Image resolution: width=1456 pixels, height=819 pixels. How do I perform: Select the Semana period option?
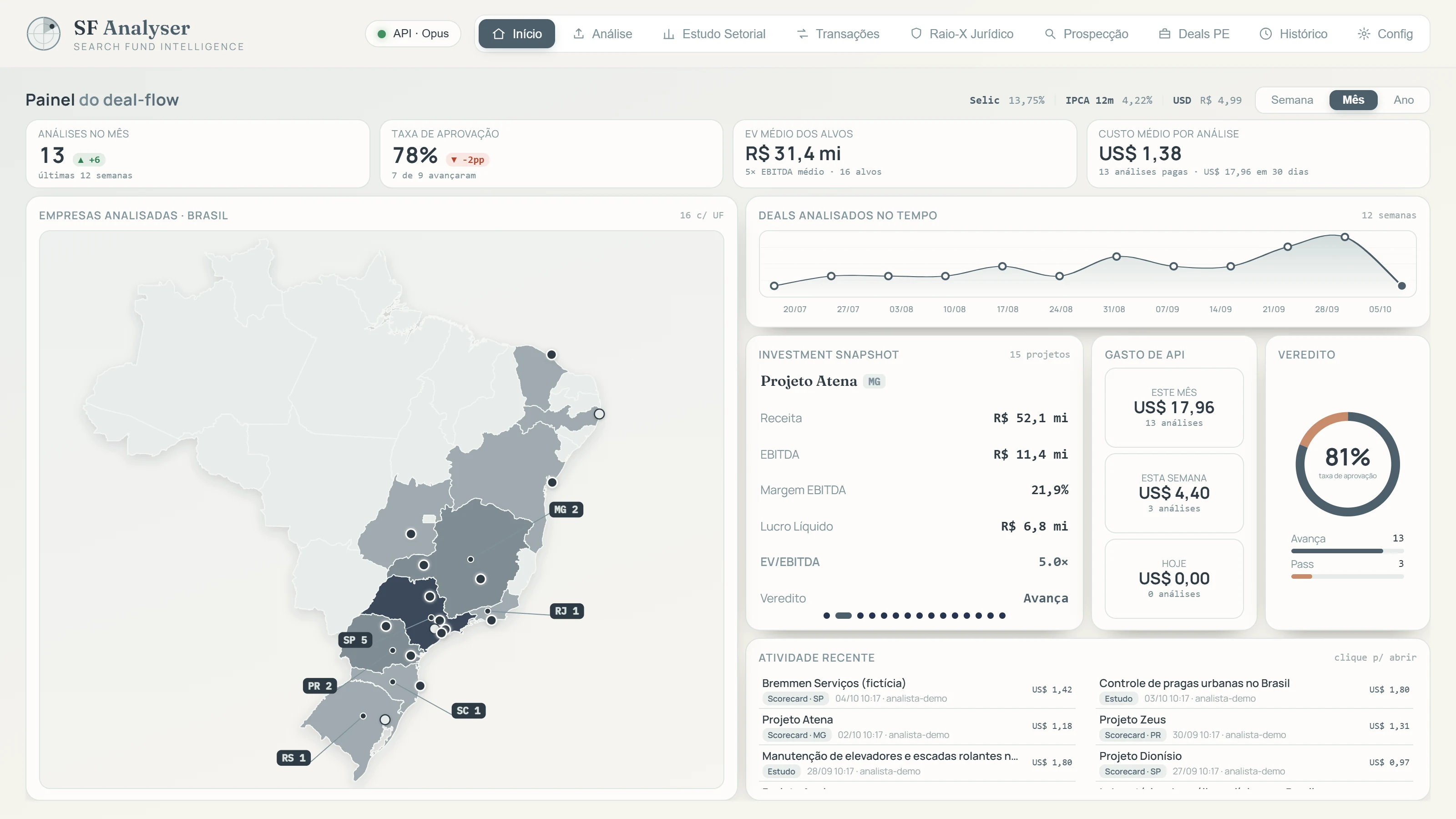[x=1292, y=100]
